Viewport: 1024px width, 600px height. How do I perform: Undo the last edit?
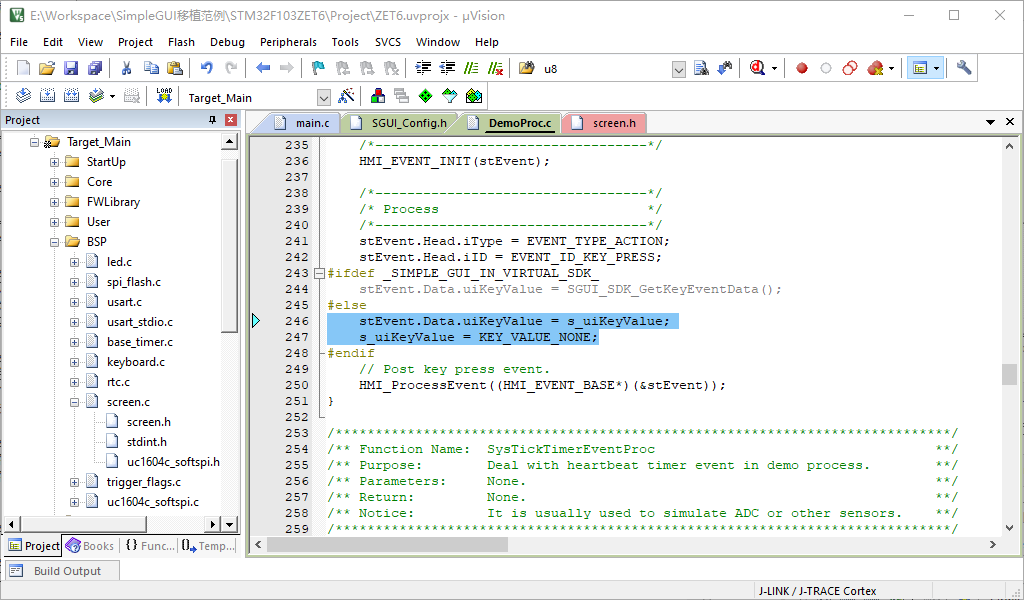(207, 68)
